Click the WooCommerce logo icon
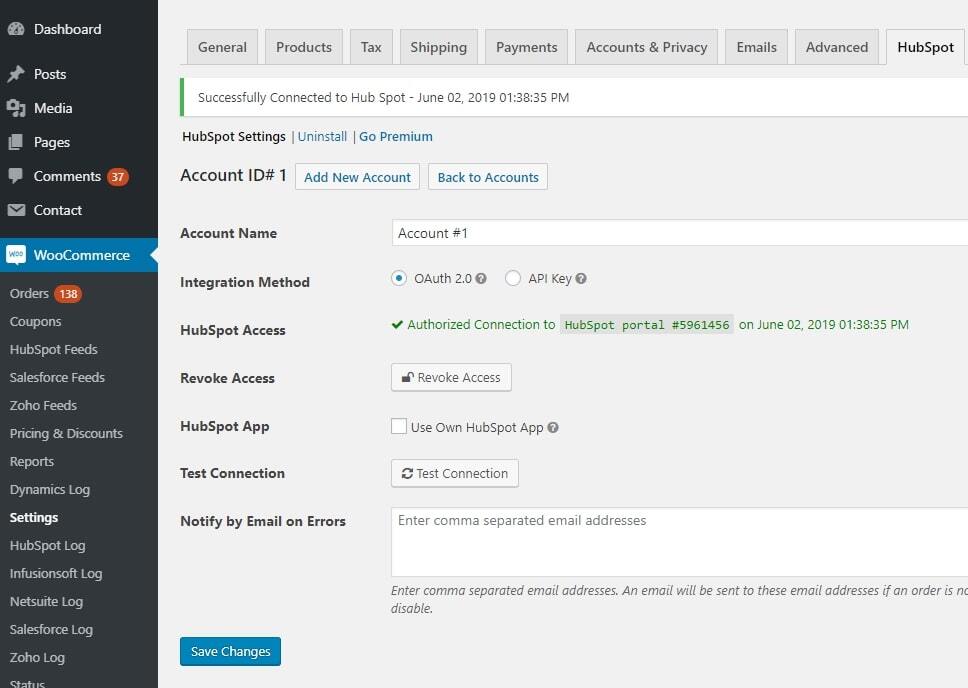 coord(16,254)
